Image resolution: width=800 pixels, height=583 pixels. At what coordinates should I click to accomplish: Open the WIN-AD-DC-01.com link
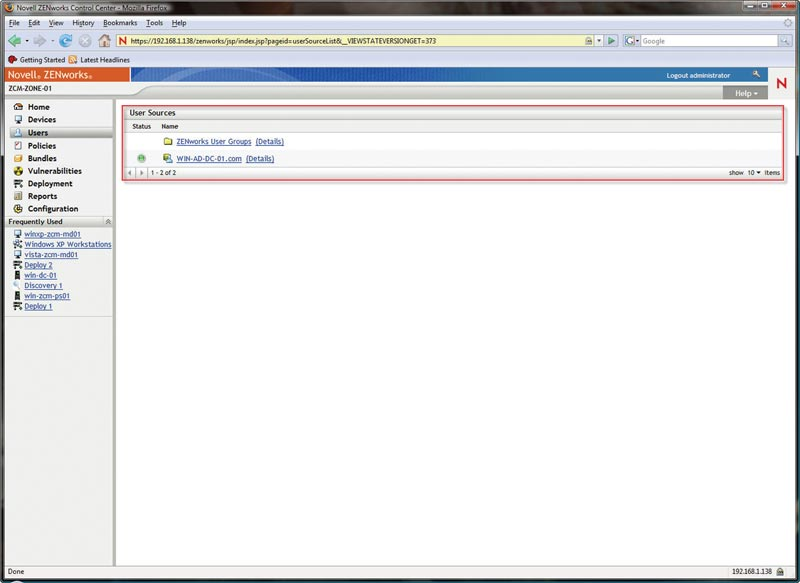209,159
